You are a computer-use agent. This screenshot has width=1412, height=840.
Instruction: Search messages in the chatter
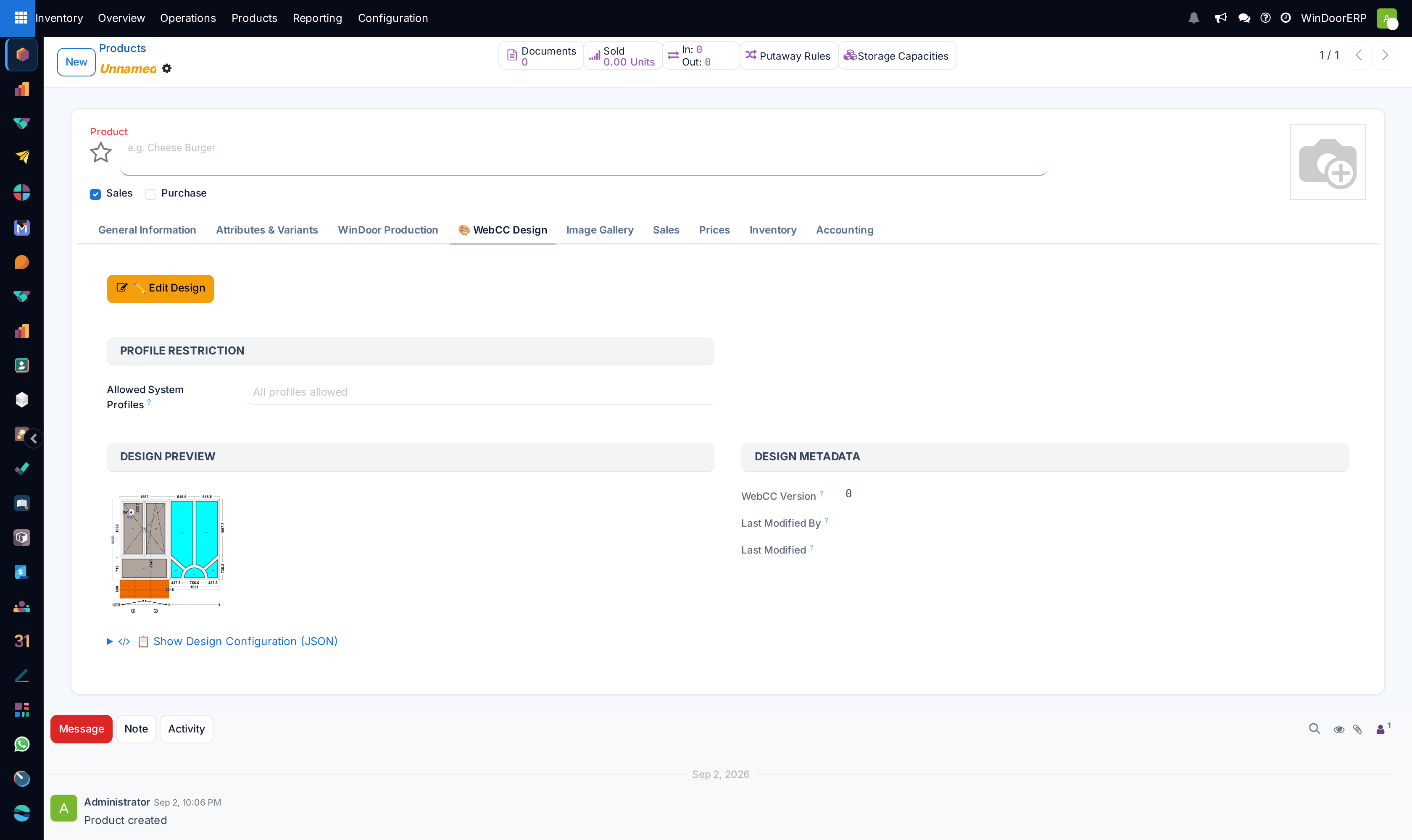pos(1314,729)
